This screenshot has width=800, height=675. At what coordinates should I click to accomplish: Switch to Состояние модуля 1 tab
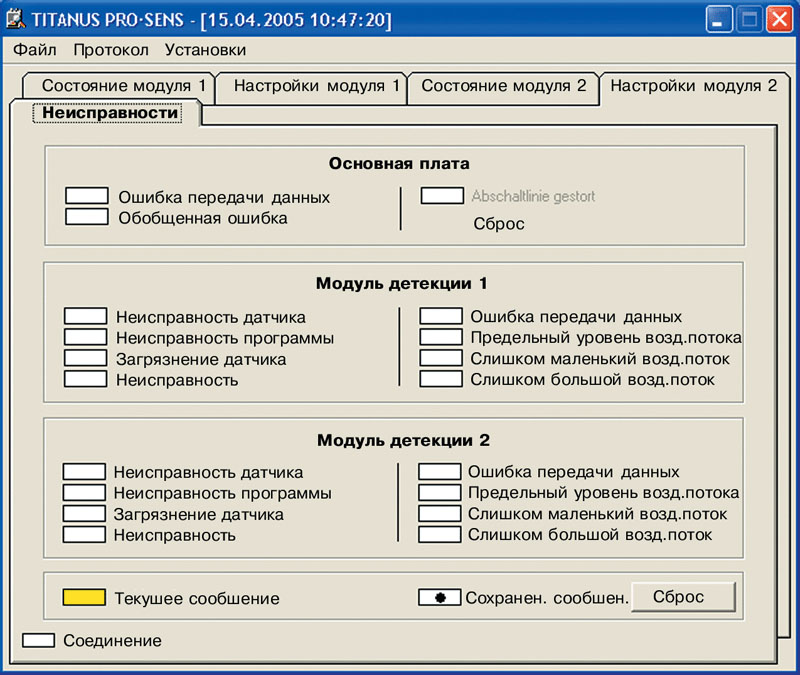(119, 86)
